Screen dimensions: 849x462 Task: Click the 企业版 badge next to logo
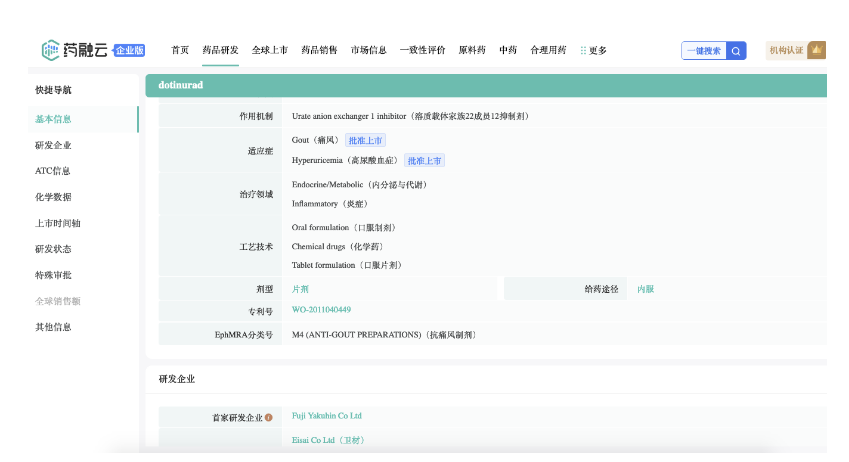[x=129, y=51]
